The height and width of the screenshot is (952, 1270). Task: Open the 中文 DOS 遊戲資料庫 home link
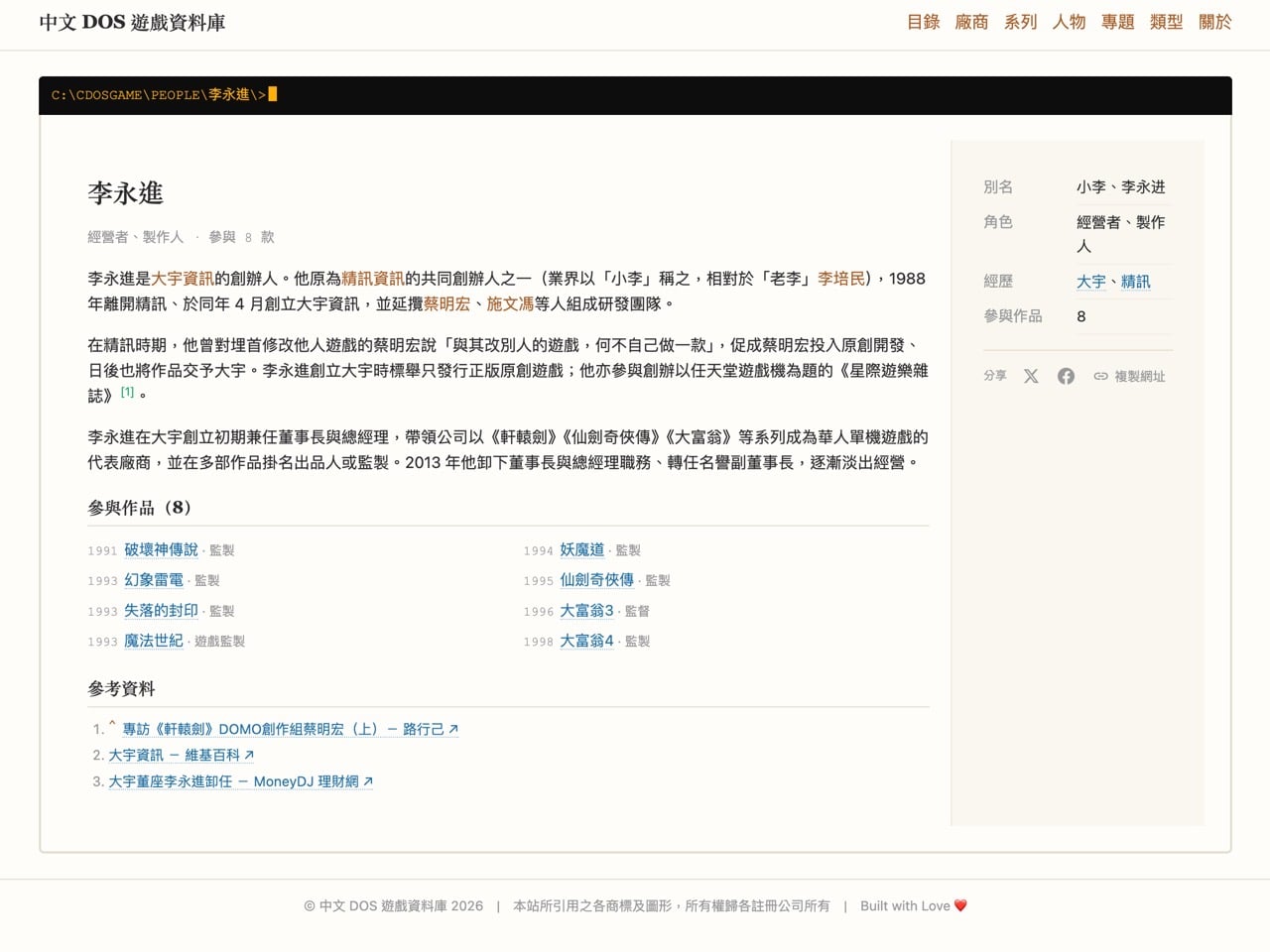tap(132, 22)
